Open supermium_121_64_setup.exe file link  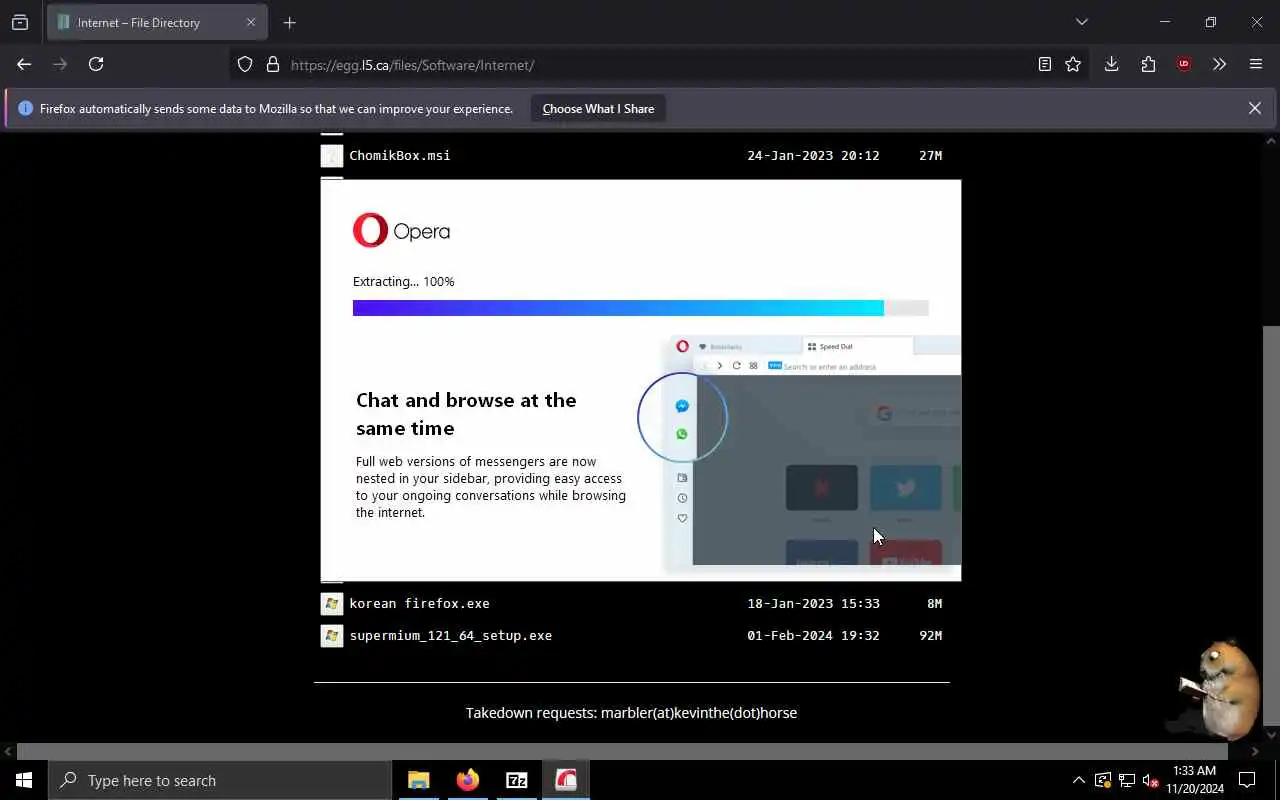450,635
